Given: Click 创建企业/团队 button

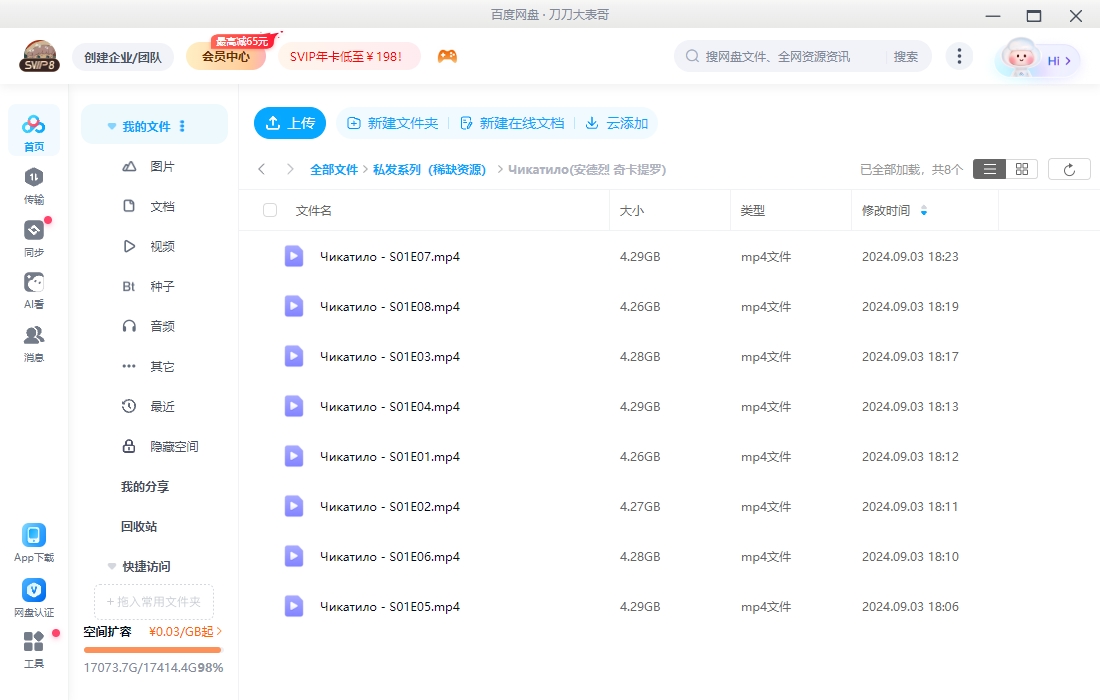Looking at the screenshot, I should [x=123, y=57].
